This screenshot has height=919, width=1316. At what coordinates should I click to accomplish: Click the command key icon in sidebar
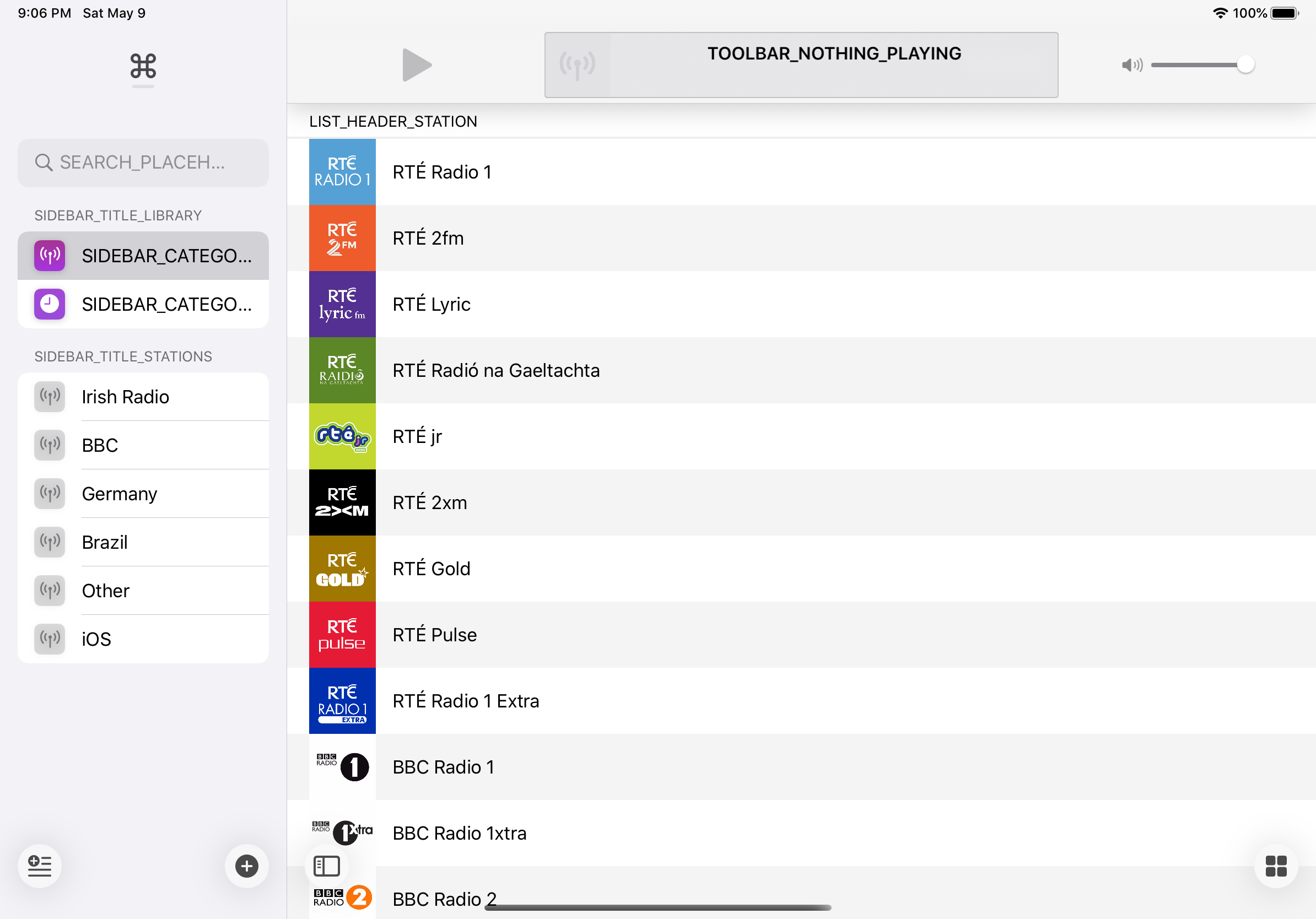coord(143,66)
